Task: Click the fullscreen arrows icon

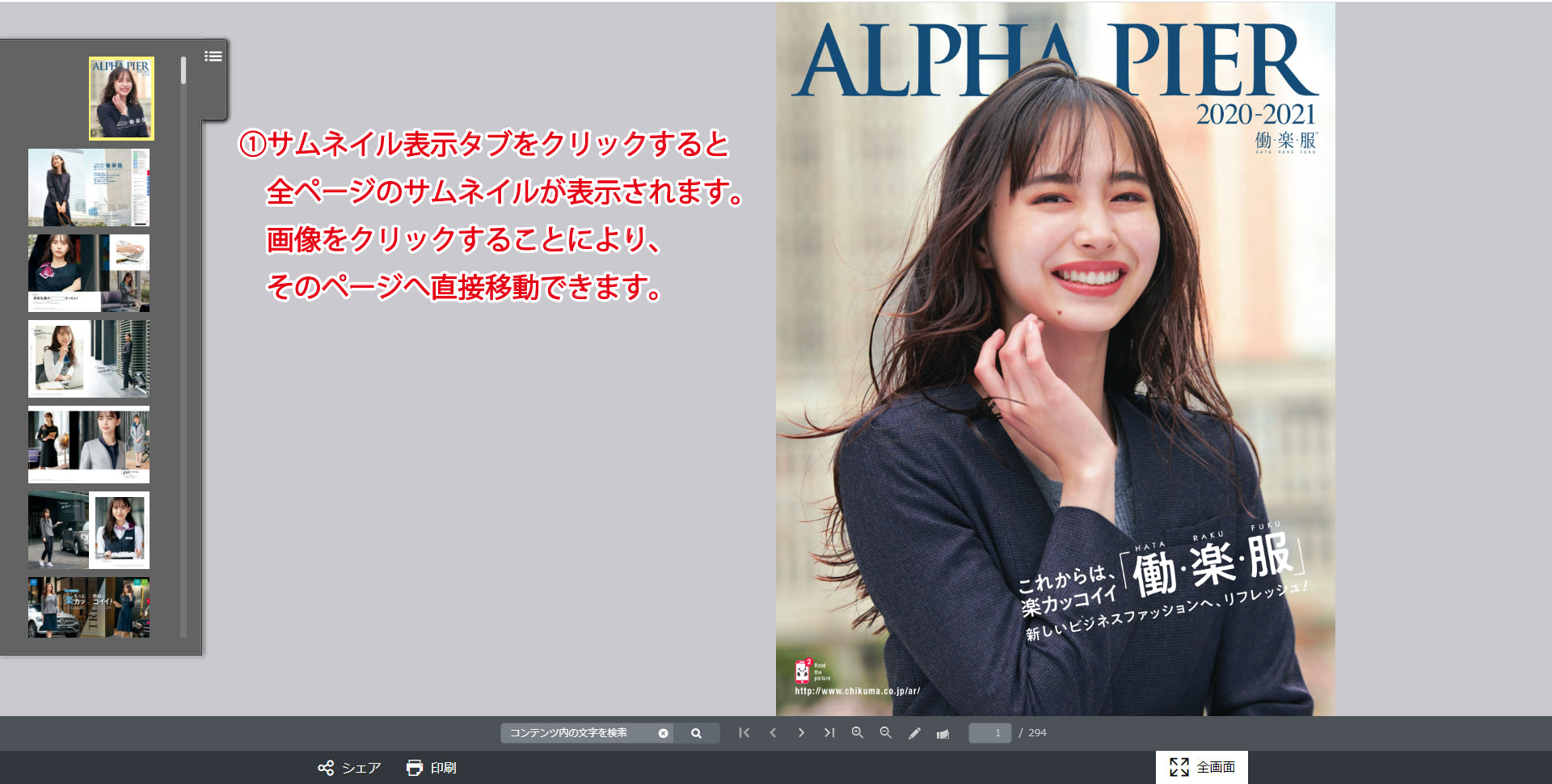Action: click(x=1179, y=767)
